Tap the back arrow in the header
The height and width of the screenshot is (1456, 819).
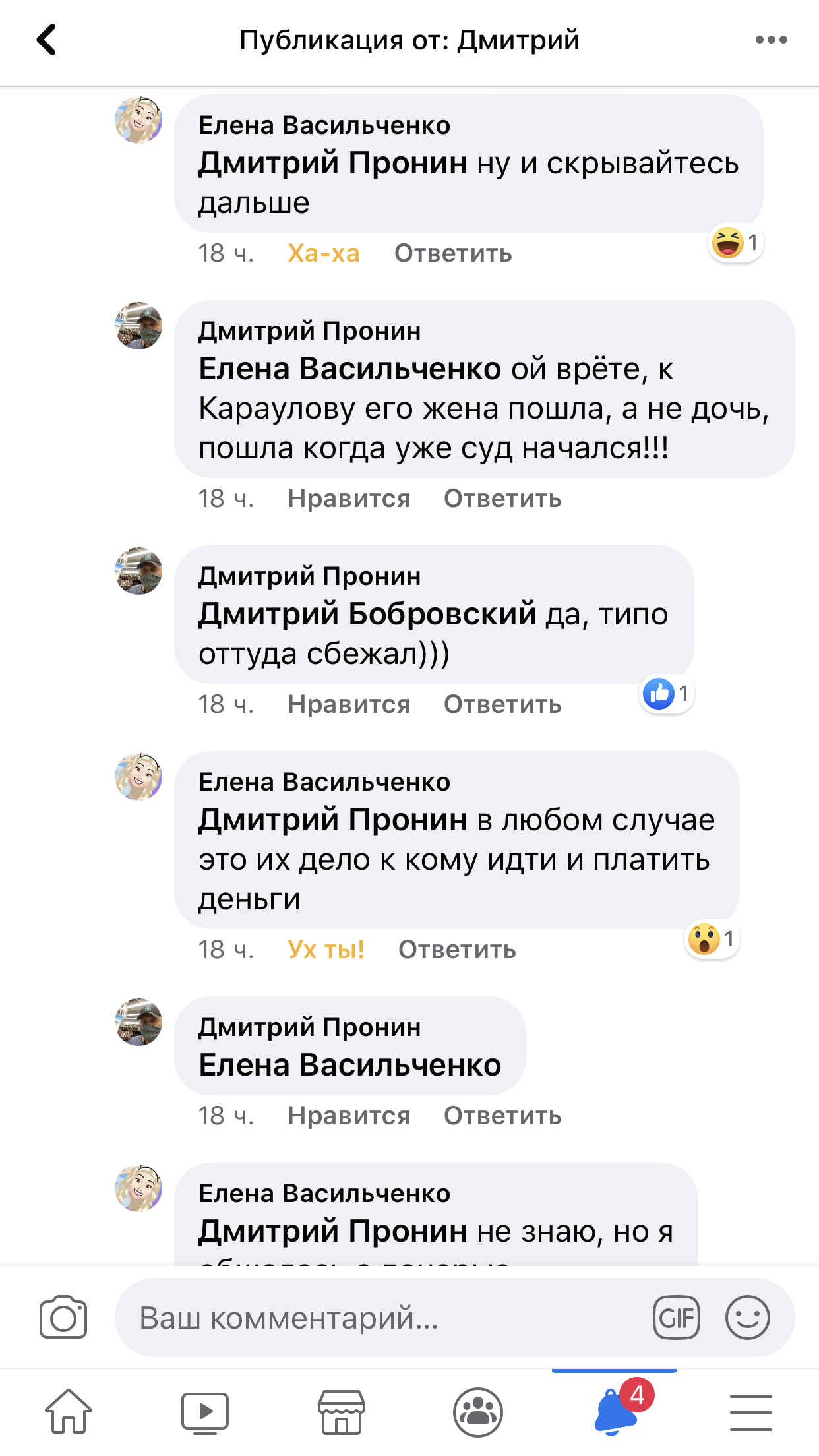[46, 40]
